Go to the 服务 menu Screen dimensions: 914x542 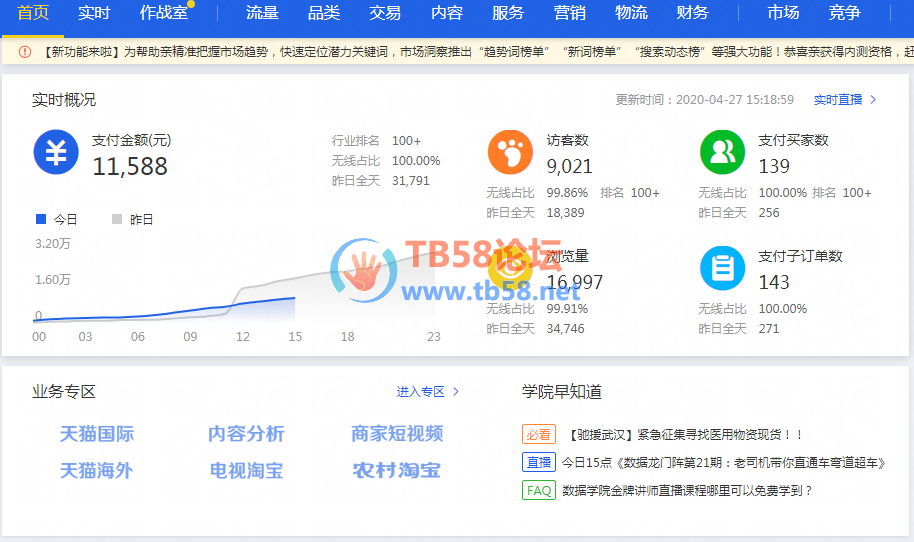508,12
